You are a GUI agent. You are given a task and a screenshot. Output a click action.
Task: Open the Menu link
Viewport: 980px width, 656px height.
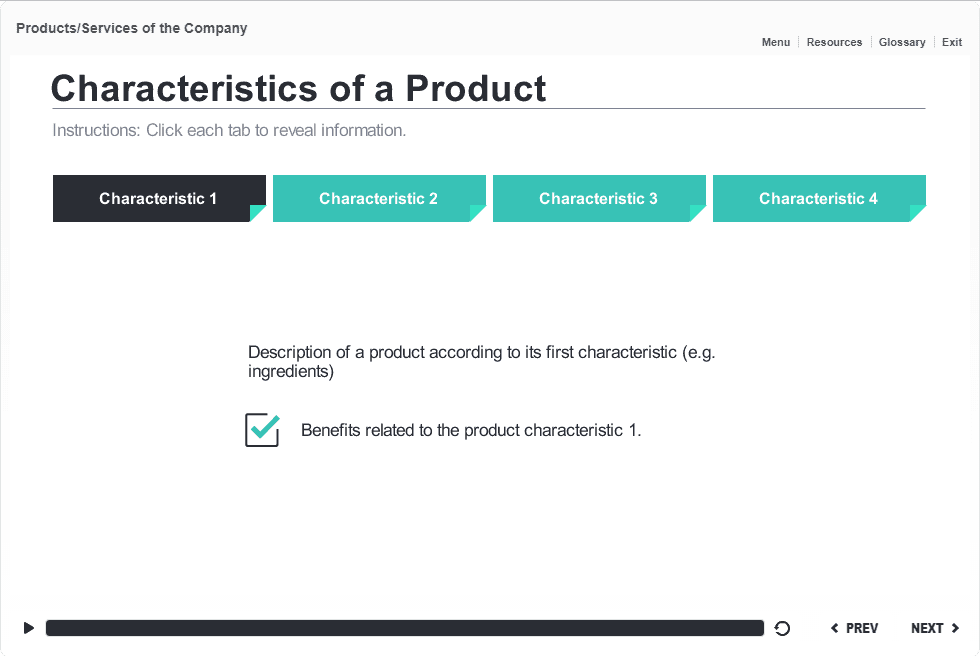(776, 42)
